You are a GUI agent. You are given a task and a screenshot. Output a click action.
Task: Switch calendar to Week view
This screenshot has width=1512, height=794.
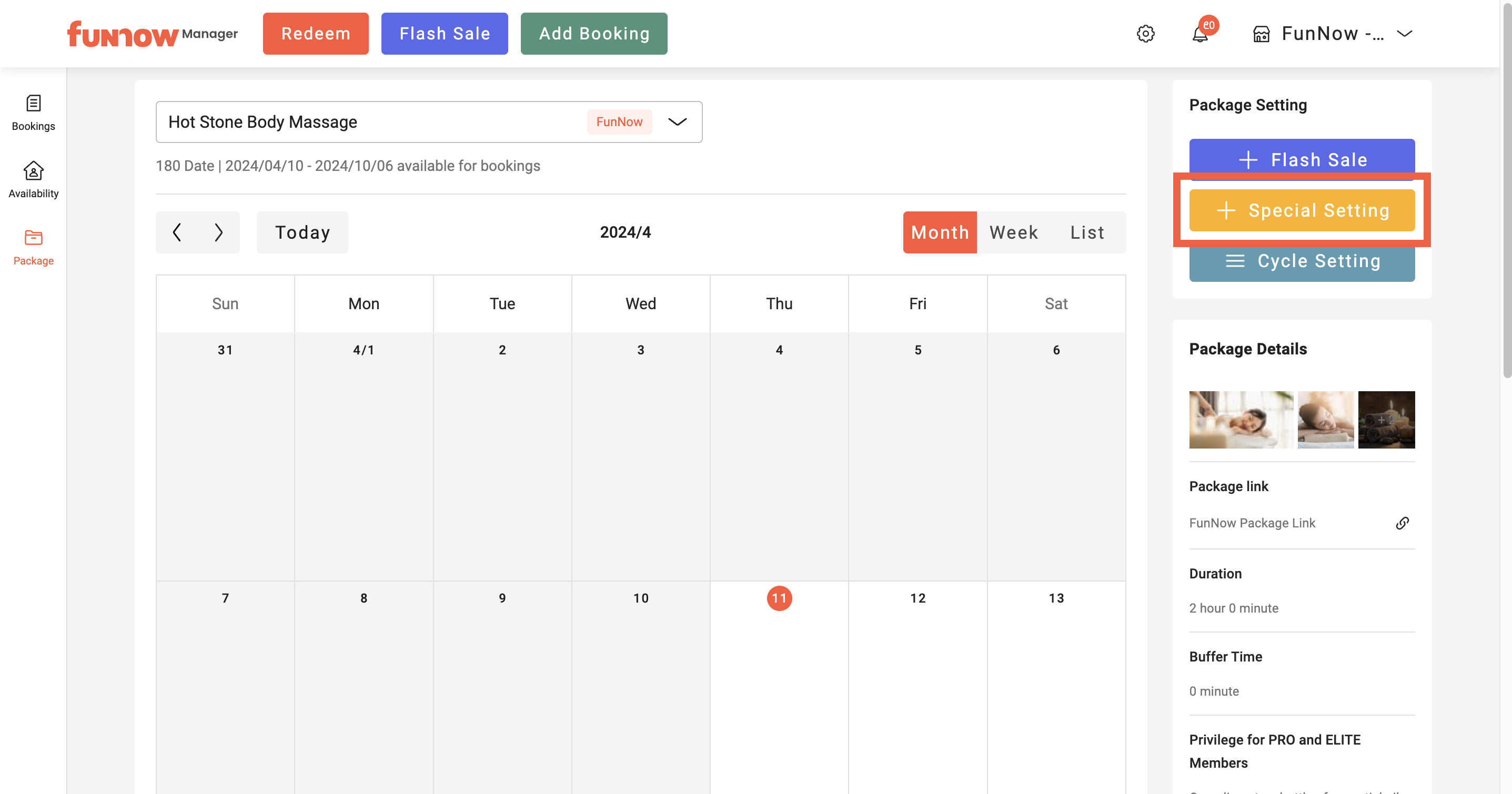(1014, 232)
